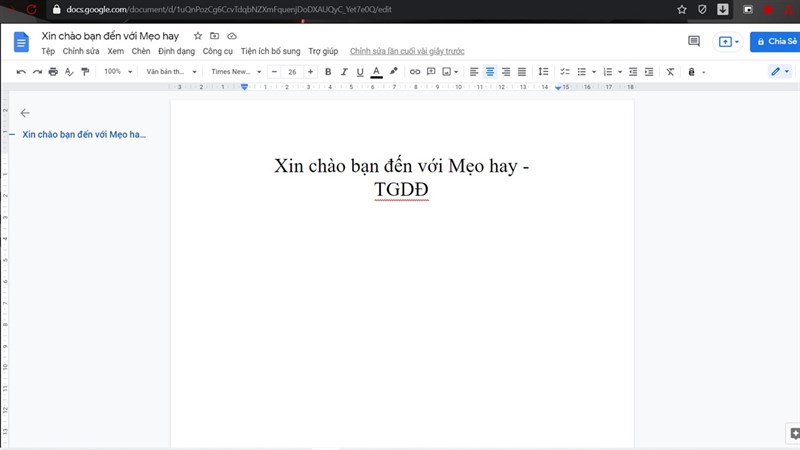Open the input tools icon

click(691, 72)
